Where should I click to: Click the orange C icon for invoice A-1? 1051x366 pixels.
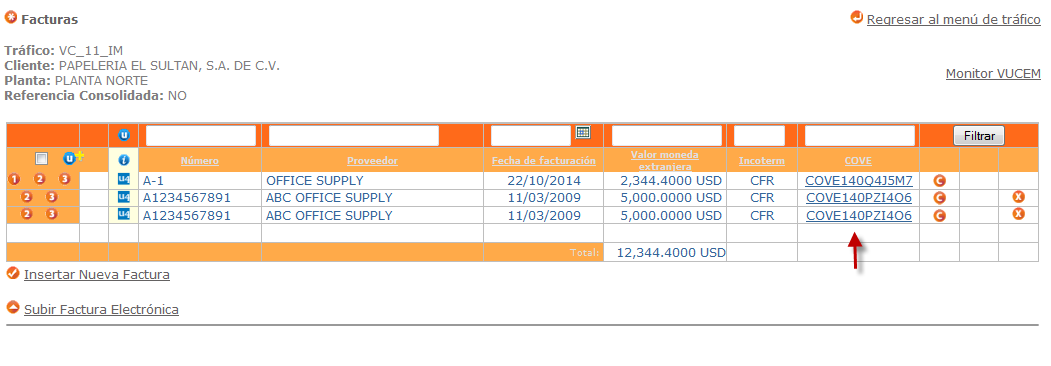939,181
